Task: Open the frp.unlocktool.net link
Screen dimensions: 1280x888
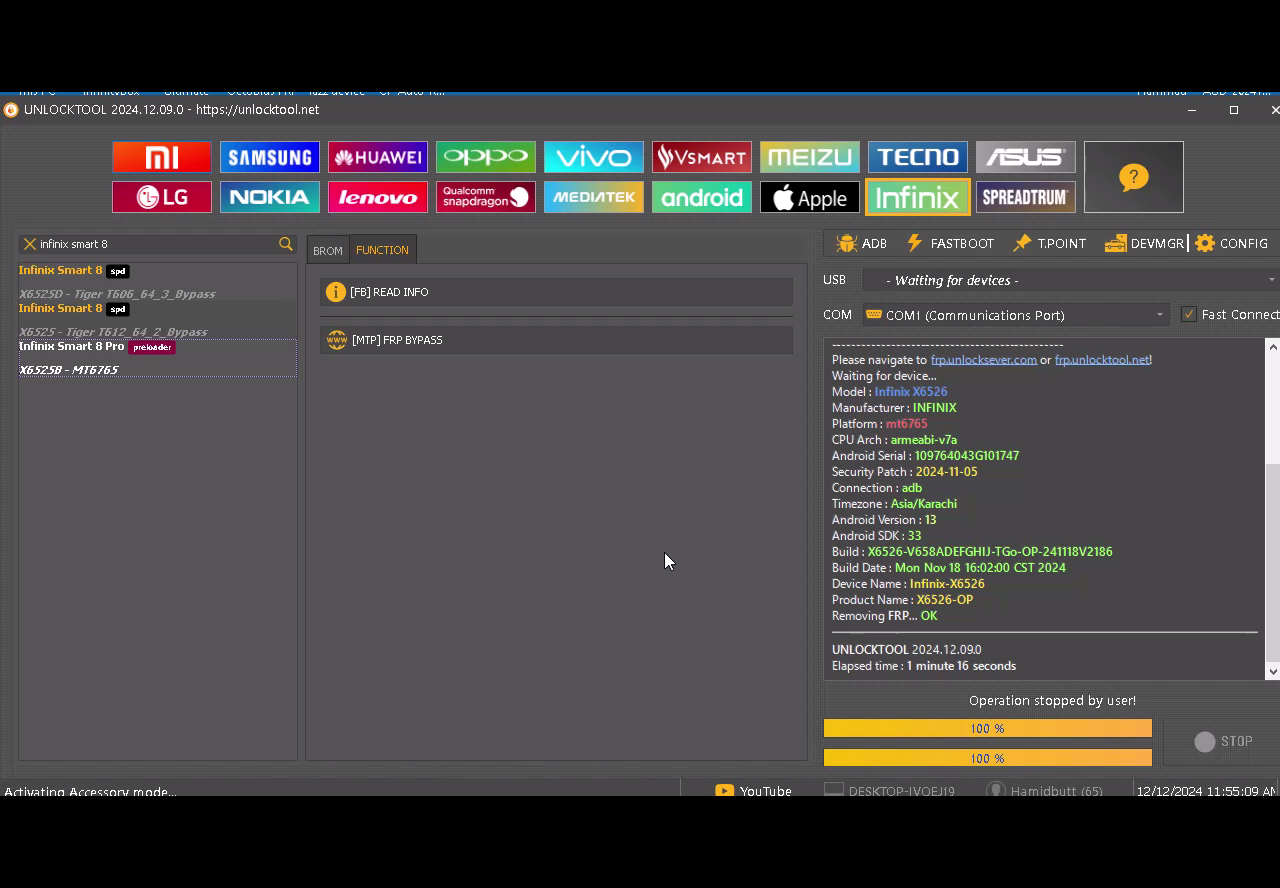Action: point(1102,359)
